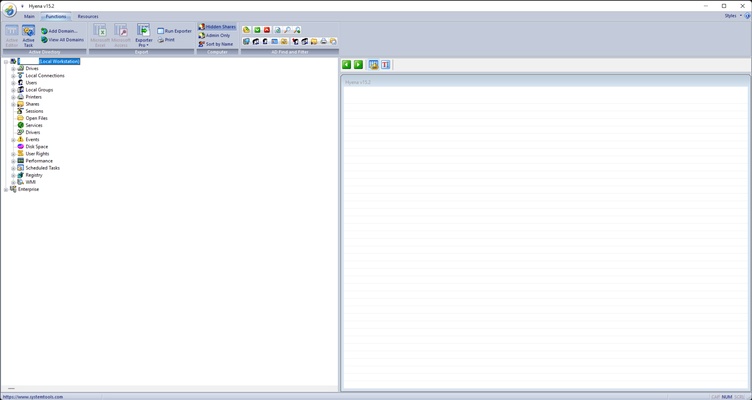Select Drivers in the tree
The width and height of the screenshot is (752, 400).
[33, 132]
